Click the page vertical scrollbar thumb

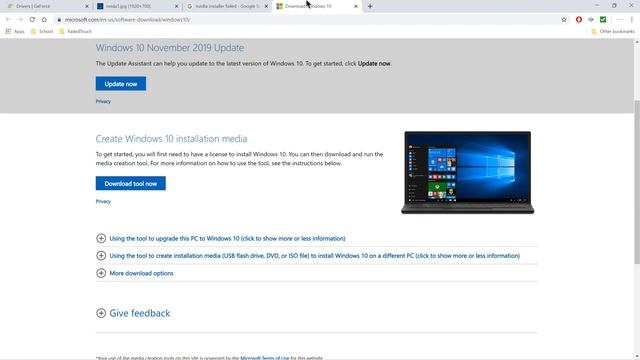(637, 182)
